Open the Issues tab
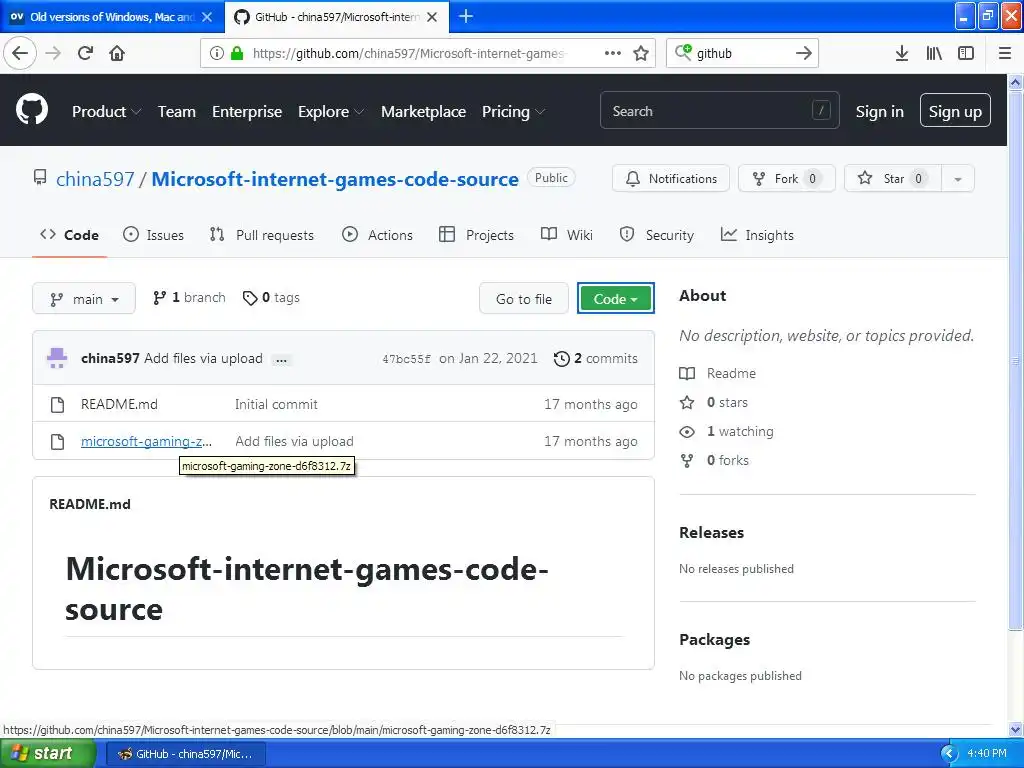1024x768 pixels. pos(153,235)
